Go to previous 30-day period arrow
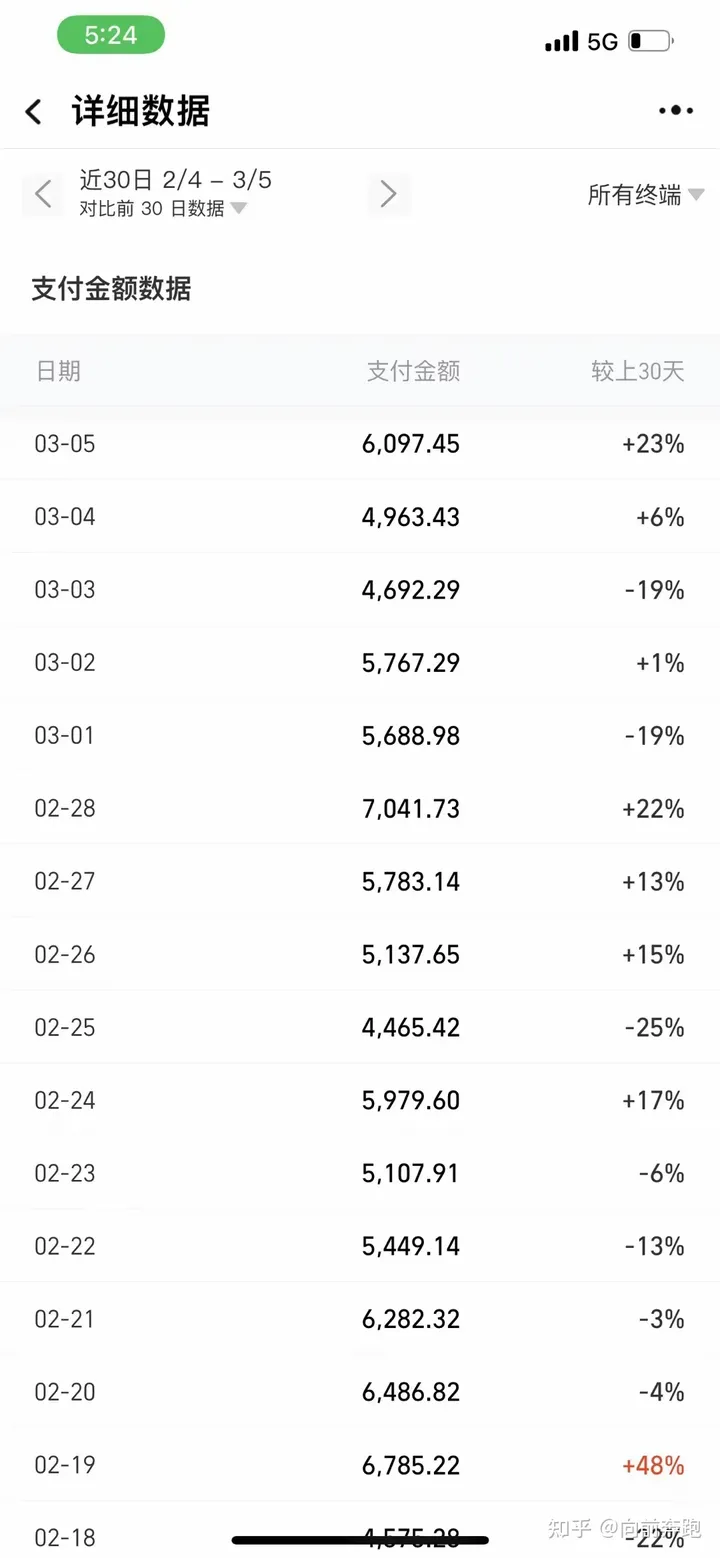 43,194
